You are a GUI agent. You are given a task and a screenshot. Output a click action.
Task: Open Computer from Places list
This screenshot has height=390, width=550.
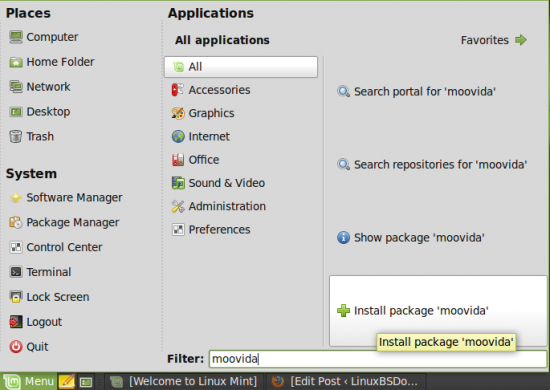pos(43,37)
